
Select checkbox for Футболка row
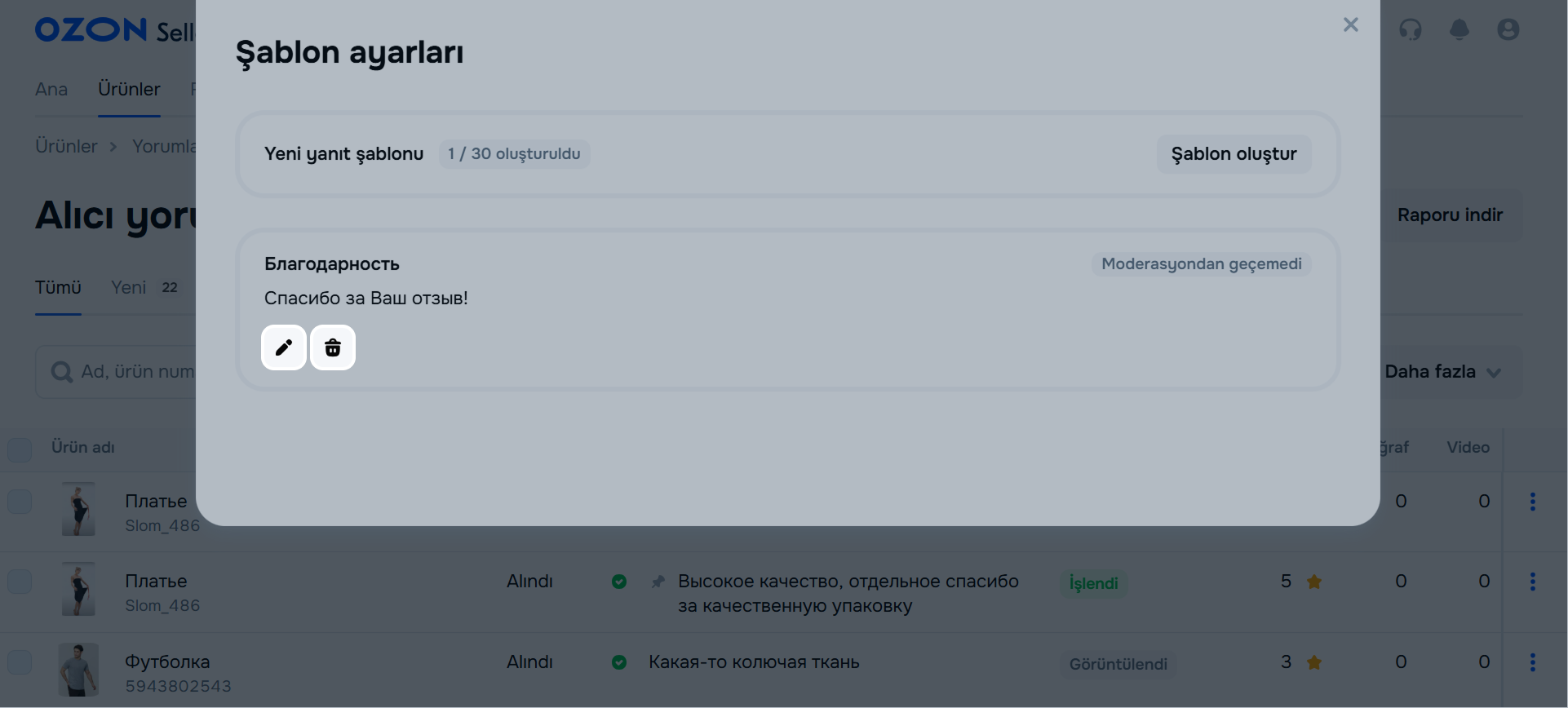point(20,662)
